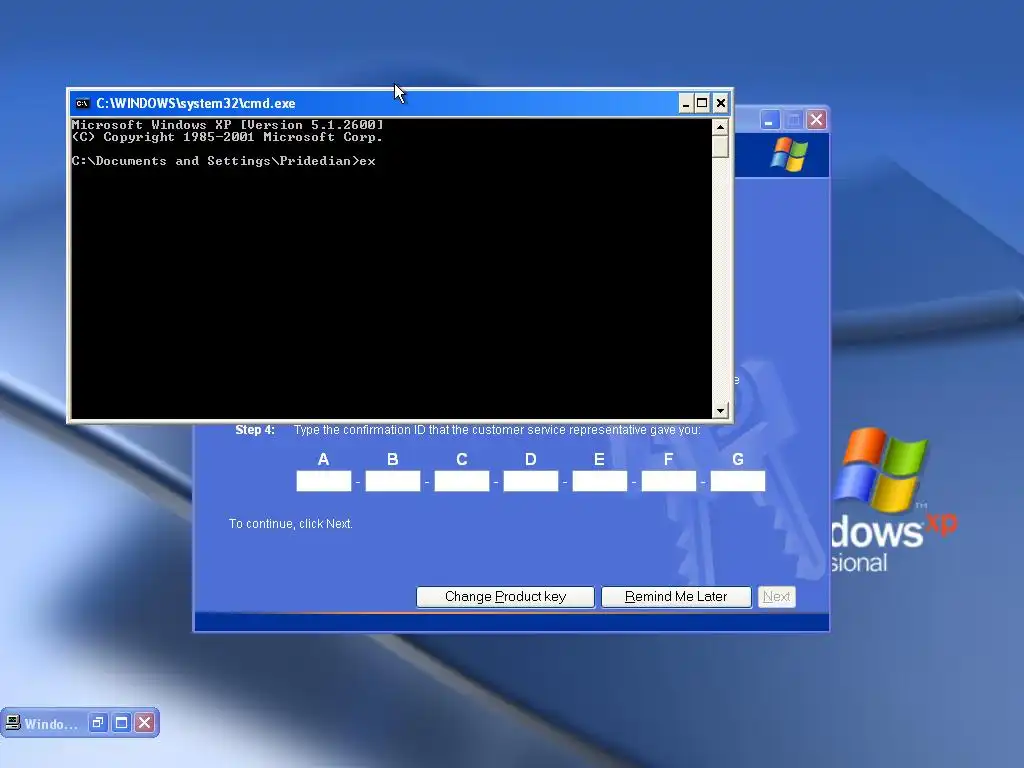
Task: Click confirmation ID field C
Action: [x=462, y=481]
